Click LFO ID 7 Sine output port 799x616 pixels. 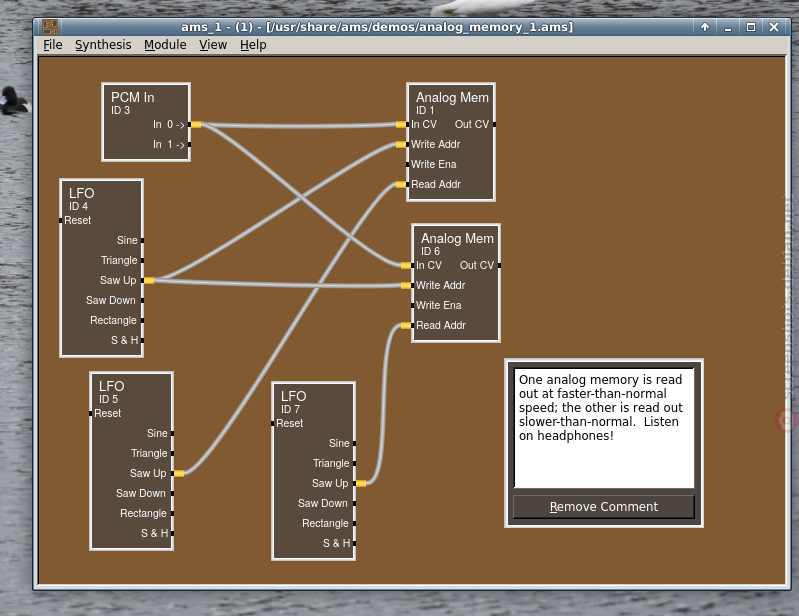pyautogui.click(x=354, y=443)
